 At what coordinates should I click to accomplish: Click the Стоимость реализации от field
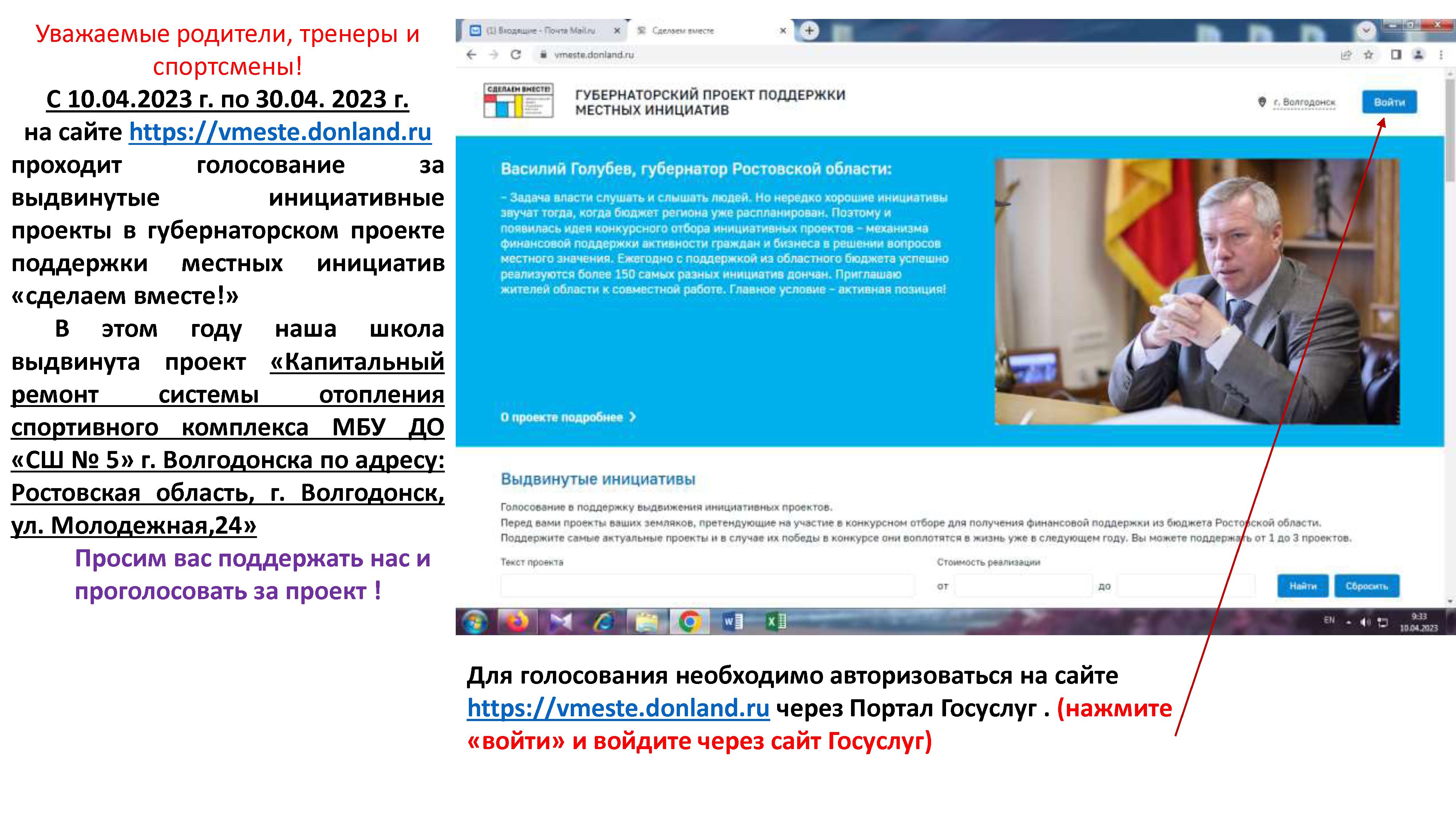1023,586
